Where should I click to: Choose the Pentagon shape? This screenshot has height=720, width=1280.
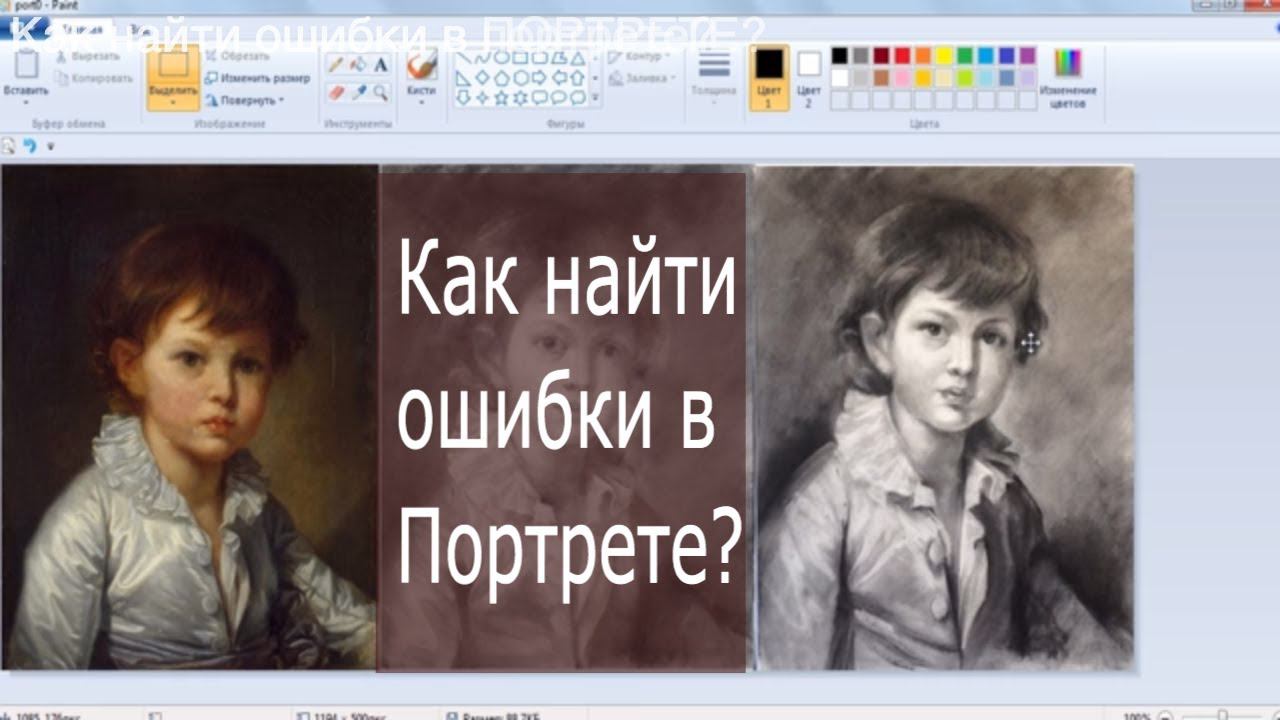coord(501,77)
